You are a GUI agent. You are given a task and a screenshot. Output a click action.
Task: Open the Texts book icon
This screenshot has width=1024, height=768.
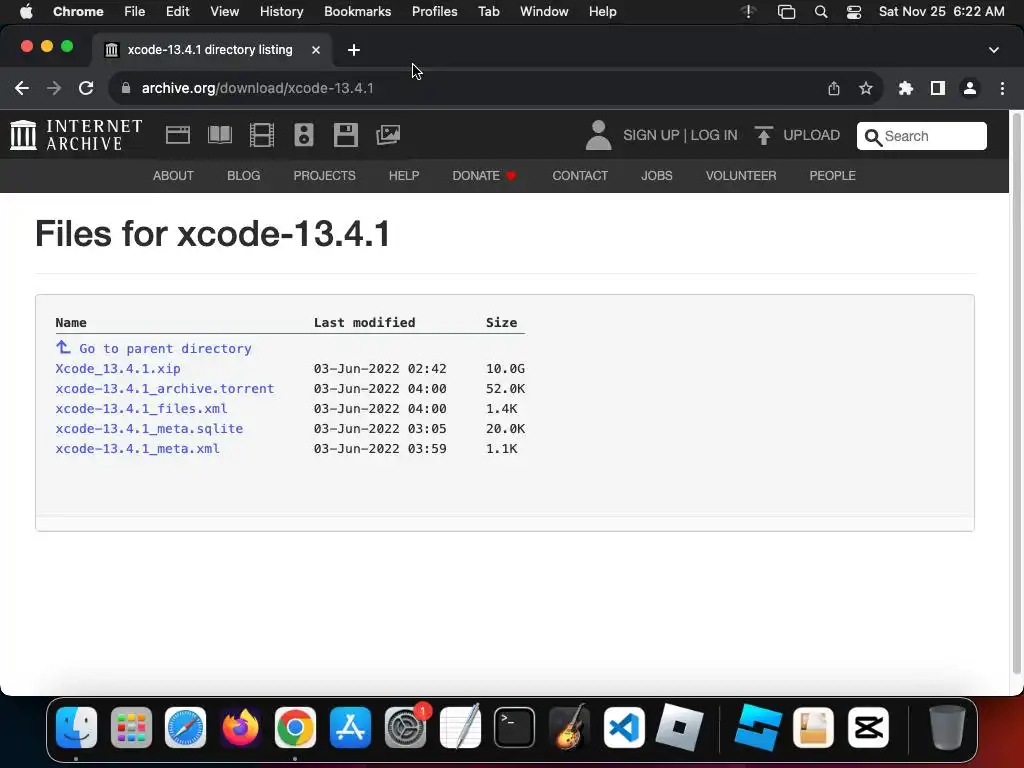click(x=219, y=135)
